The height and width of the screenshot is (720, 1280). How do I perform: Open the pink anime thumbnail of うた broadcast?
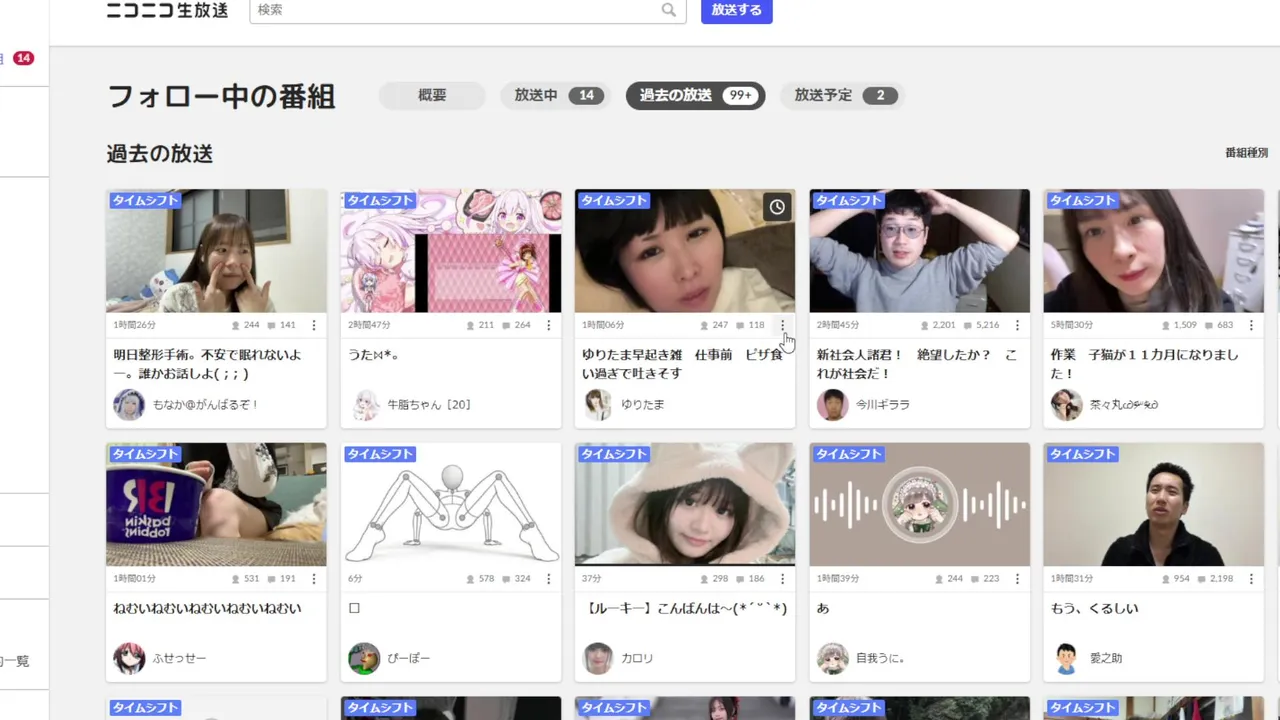coord(451,251)
